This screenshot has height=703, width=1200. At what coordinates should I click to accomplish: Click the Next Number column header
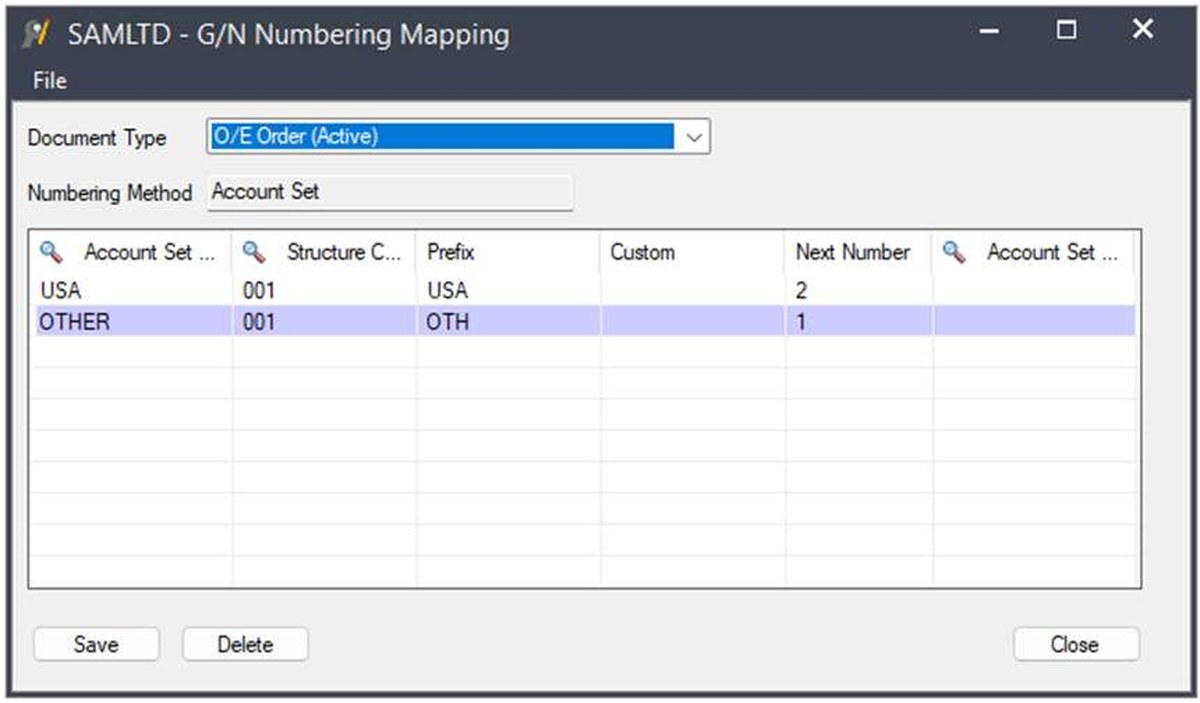point(859,252)
